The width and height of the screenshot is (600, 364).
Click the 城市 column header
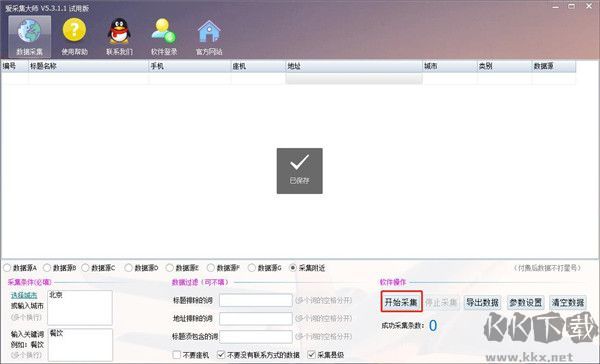(450, 66)
